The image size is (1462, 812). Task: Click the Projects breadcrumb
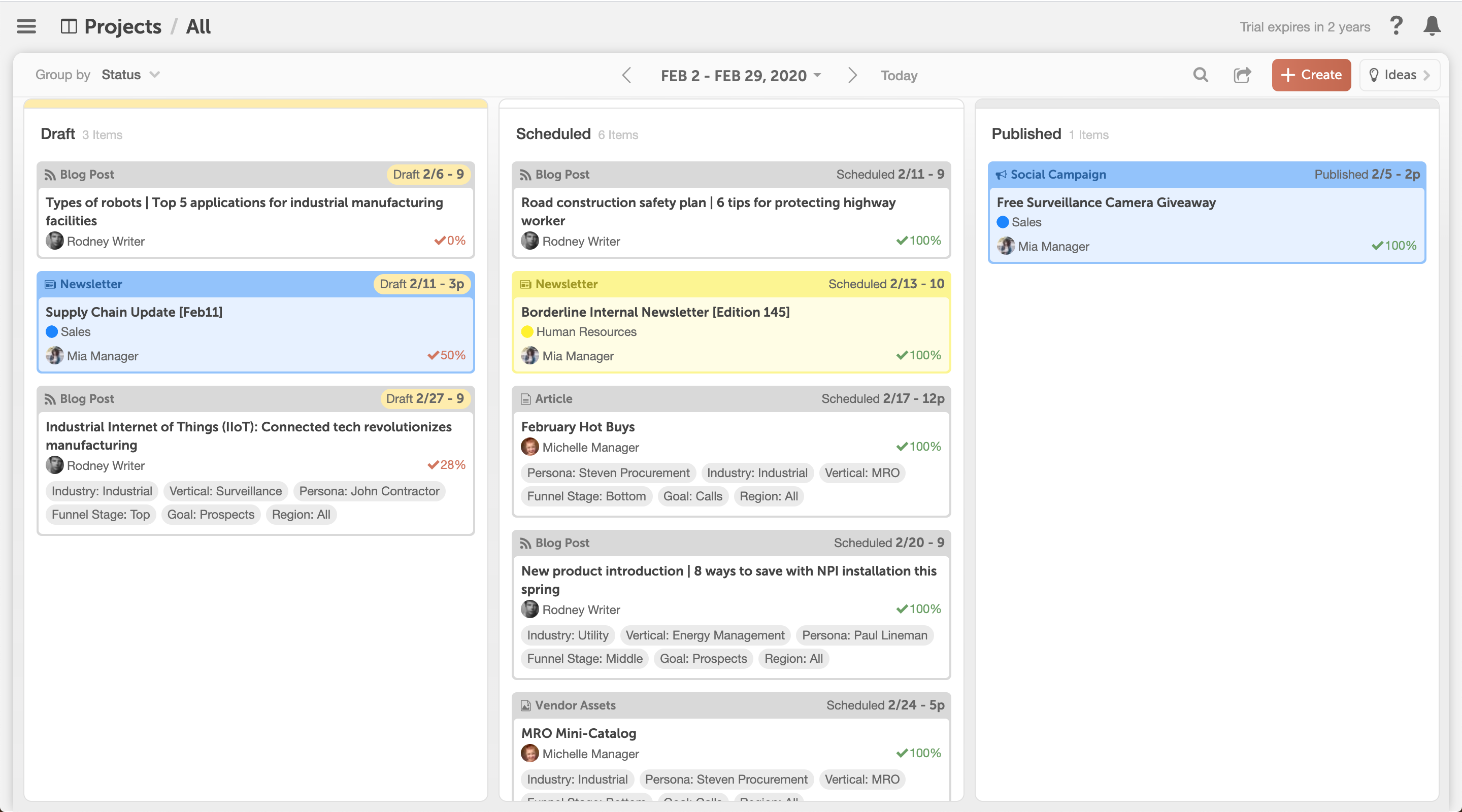click(x=122, y=27)
